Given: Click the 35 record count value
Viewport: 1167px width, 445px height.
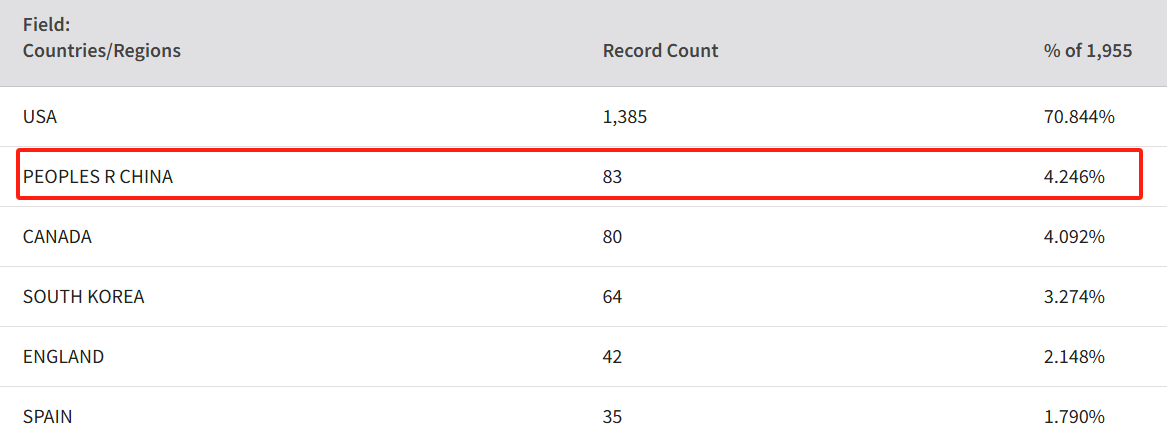Looking at the screenshot, I should [x=612, y=417].
